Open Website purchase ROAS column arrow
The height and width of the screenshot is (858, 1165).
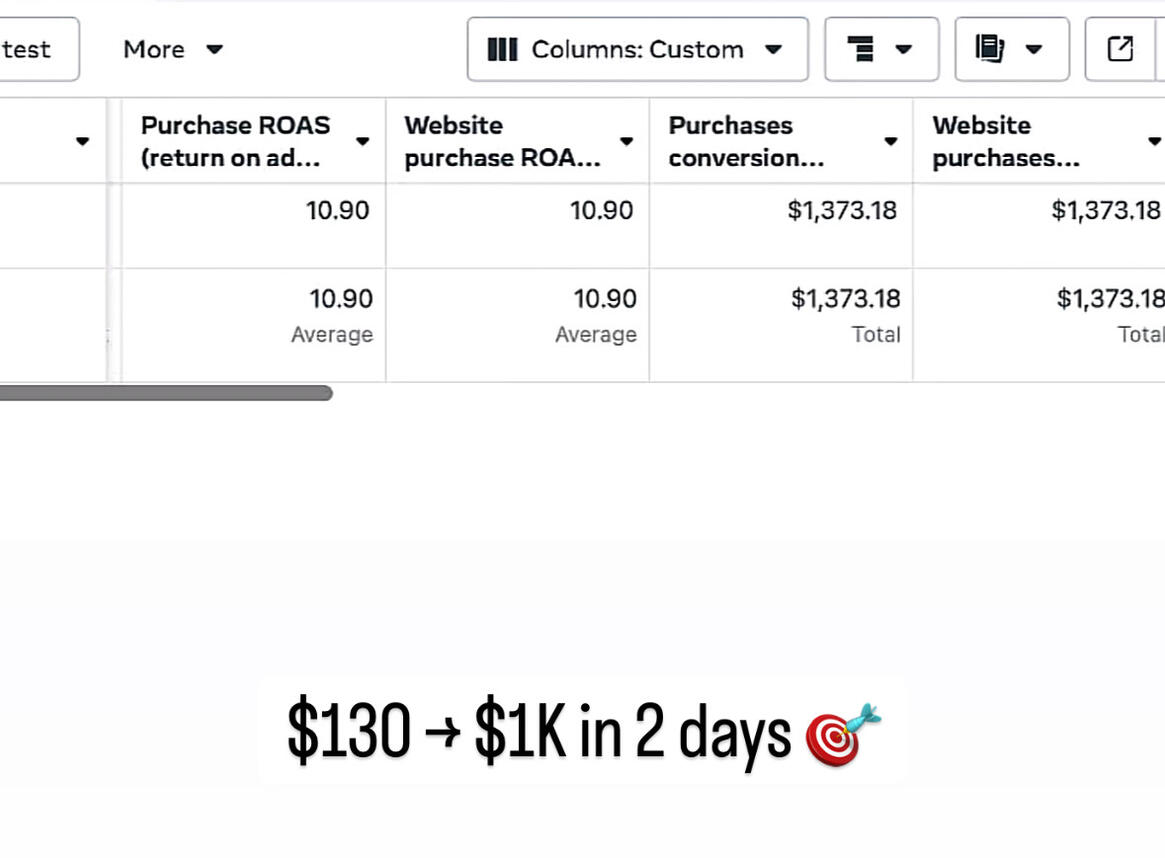(x=626, y=141)
